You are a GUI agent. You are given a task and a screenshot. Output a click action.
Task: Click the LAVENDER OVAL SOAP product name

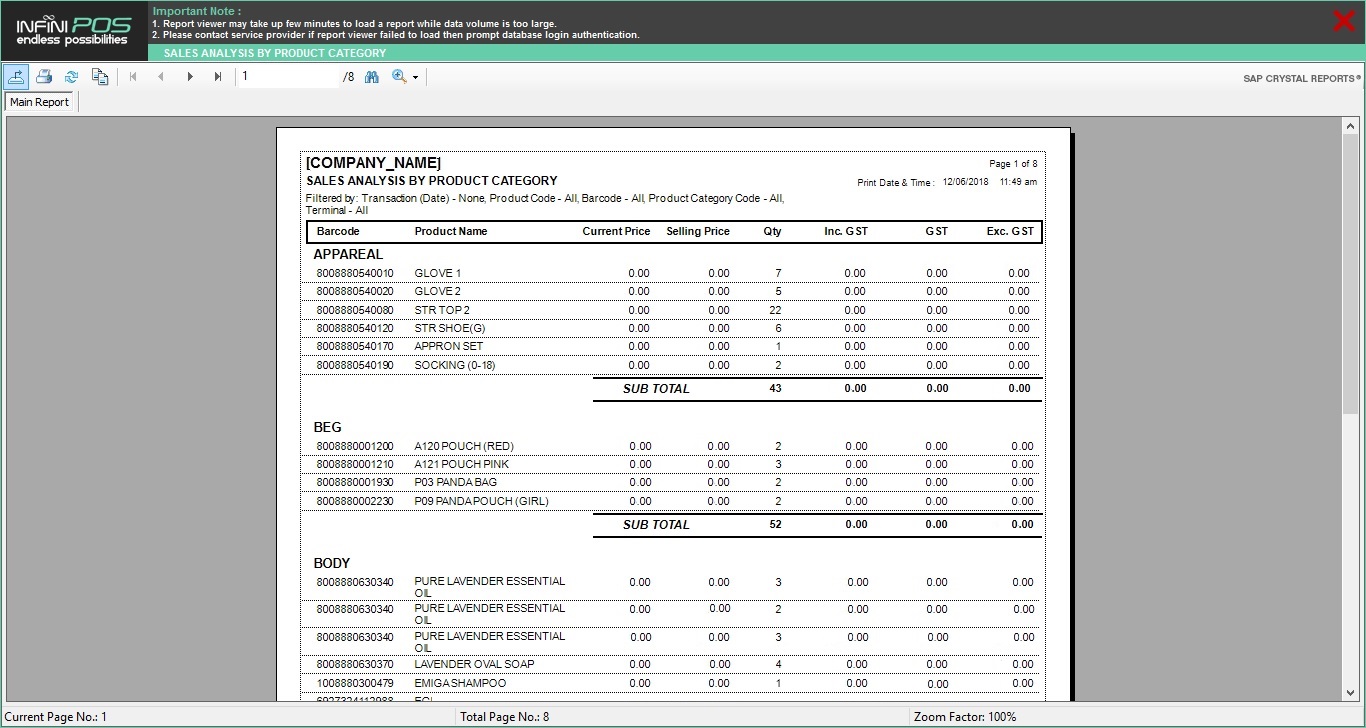(474, 664)
